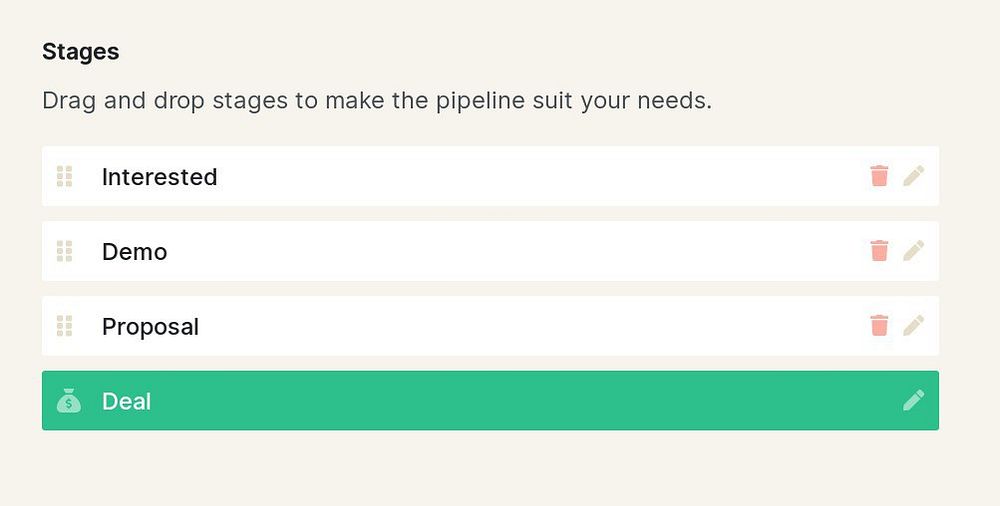1000x506 pixels.
Task: Select the Deal stage label
Action: (126, 402)
